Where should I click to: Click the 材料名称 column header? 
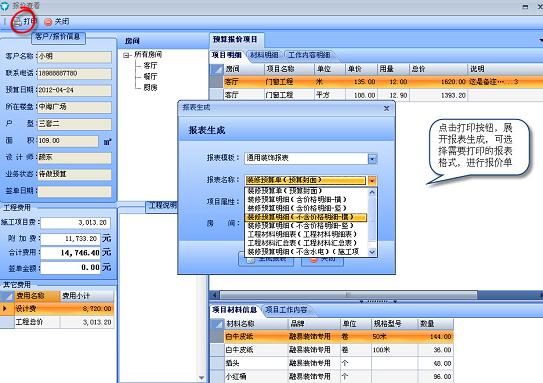256,324
